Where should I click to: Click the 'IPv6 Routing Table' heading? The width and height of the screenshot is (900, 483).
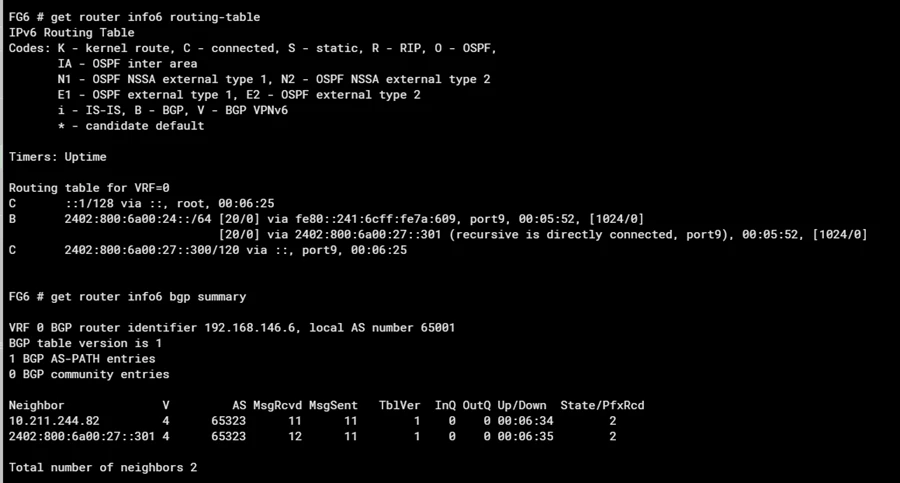(x=71, y=33)
